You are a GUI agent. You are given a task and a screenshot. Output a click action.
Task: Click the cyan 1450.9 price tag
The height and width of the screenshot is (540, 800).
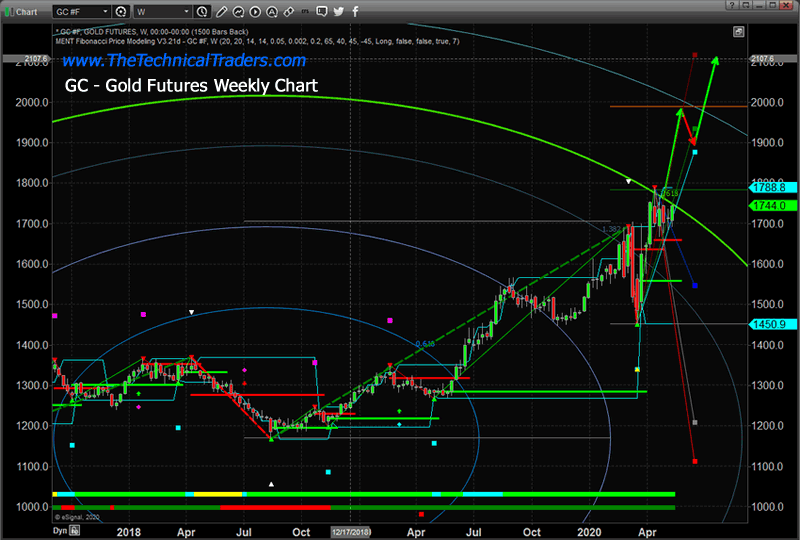tap(772, 324)
